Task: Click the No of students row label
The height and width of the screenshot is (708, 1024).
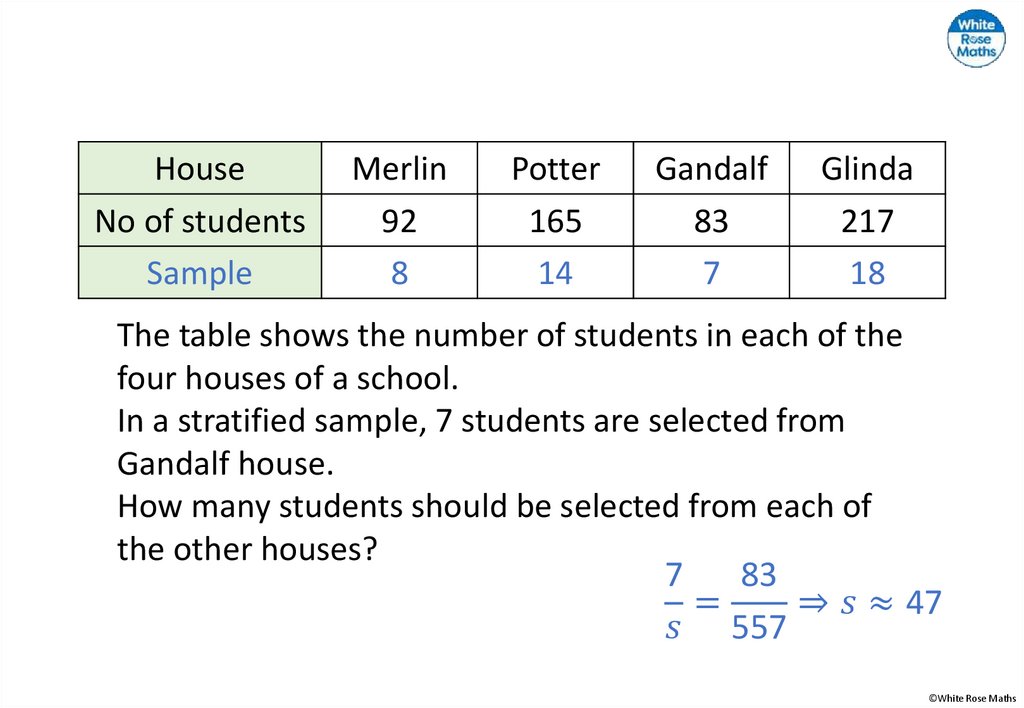Action: click(200, 220)
